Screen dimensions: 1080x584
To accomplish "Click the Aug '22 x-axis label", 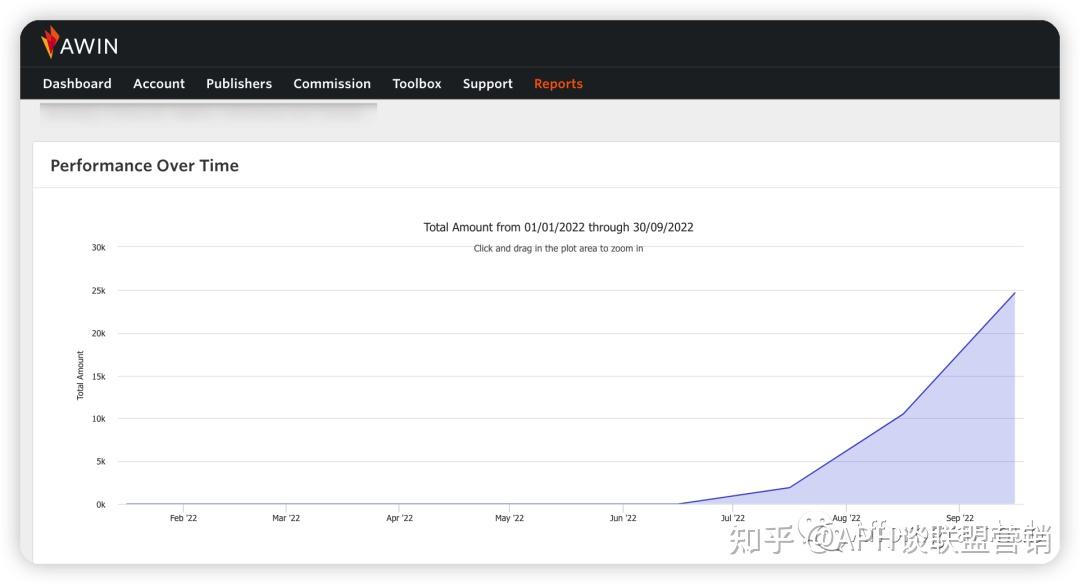I will tap(846, 518).
